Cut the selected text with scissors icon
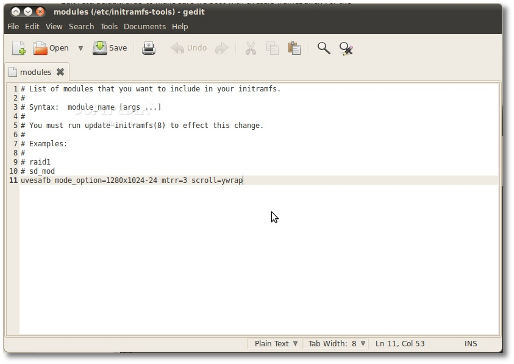 point(251,48)
